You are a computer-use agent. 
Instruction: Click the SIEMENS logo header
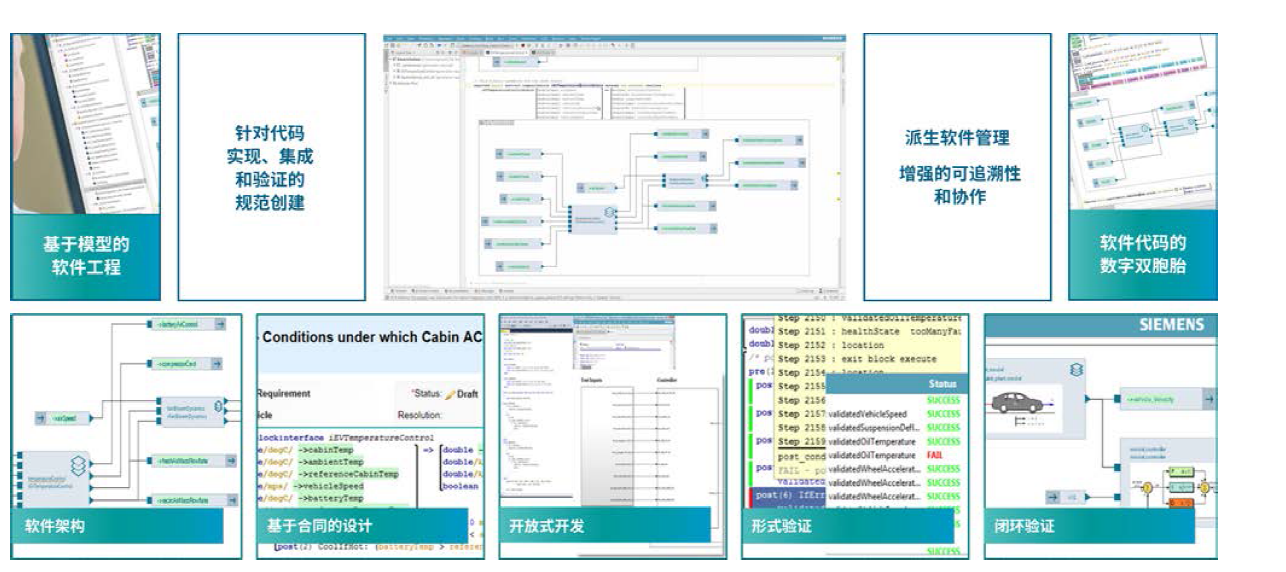(1172, 325)
